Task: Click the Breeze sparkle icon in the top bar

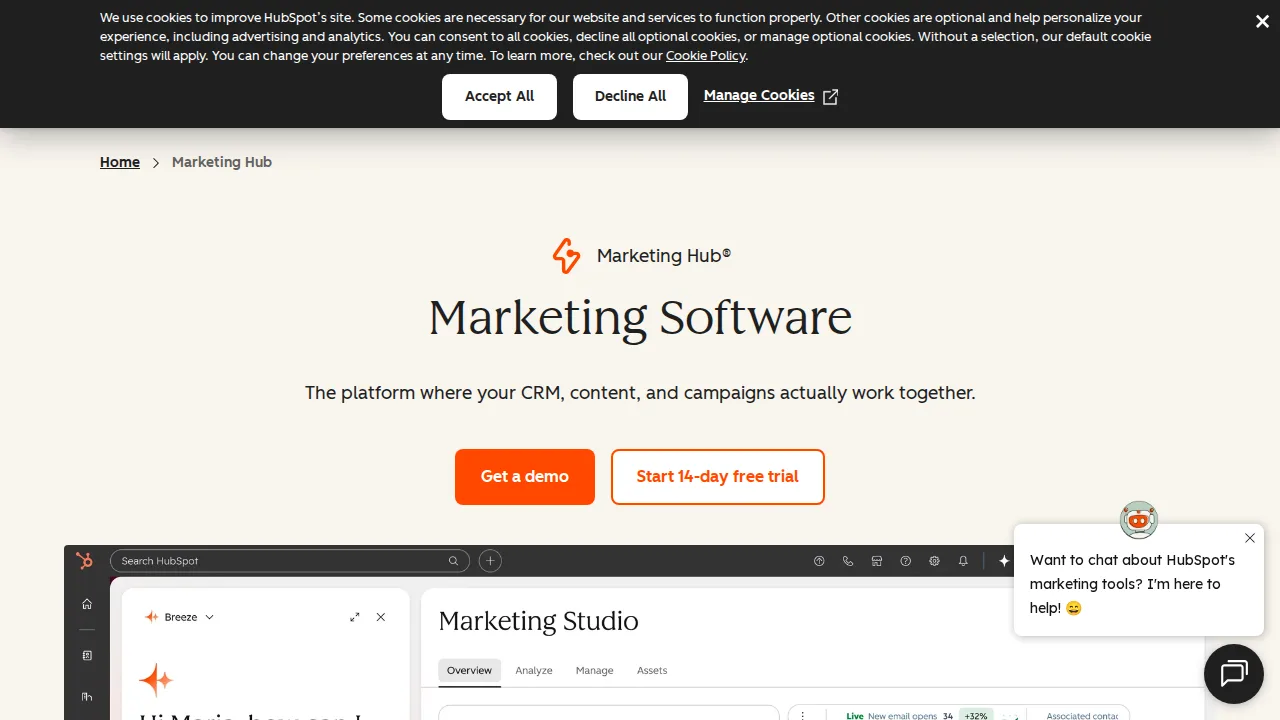Action: click(1005, 561)
